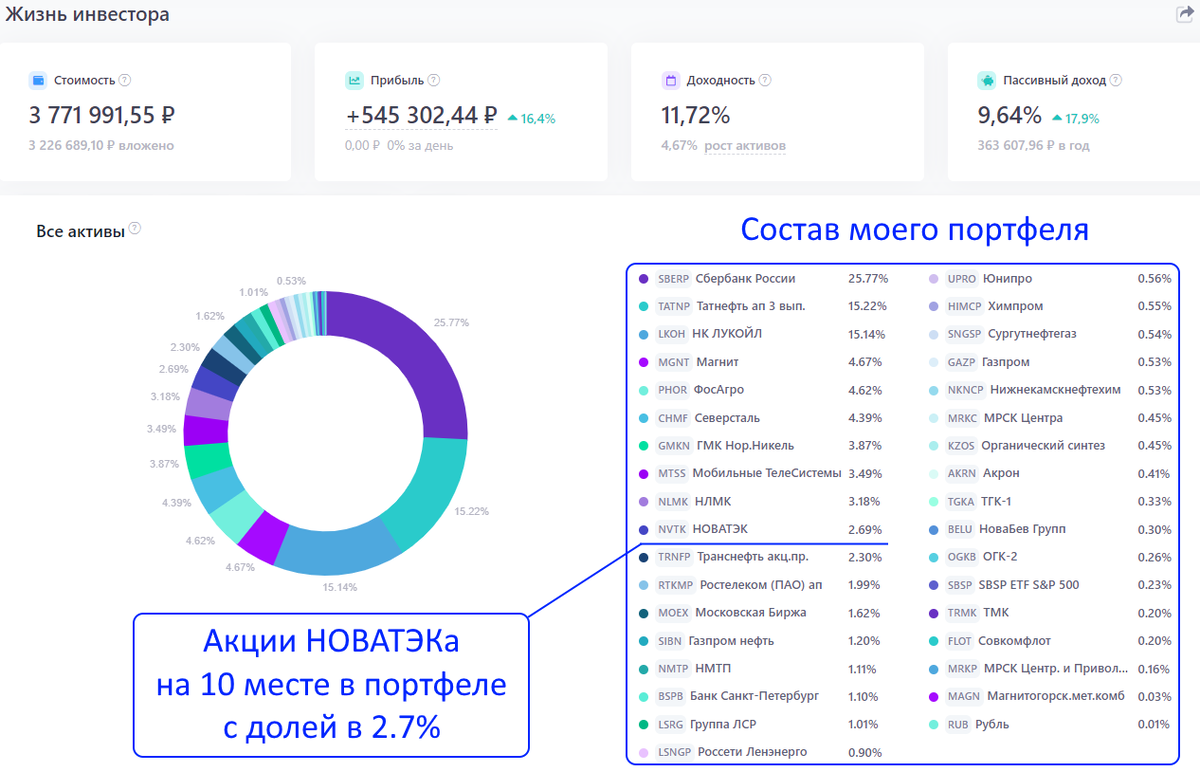Select the Мобильные ТелеСистемы entry

(x=766, y=473)
